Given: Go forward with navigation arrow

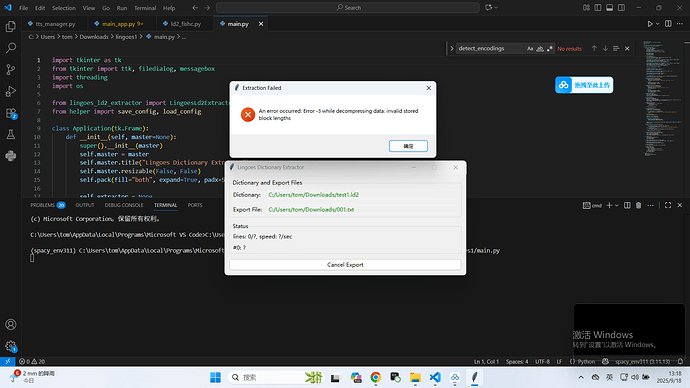Looking at the screenshot, I should point(207,7).
